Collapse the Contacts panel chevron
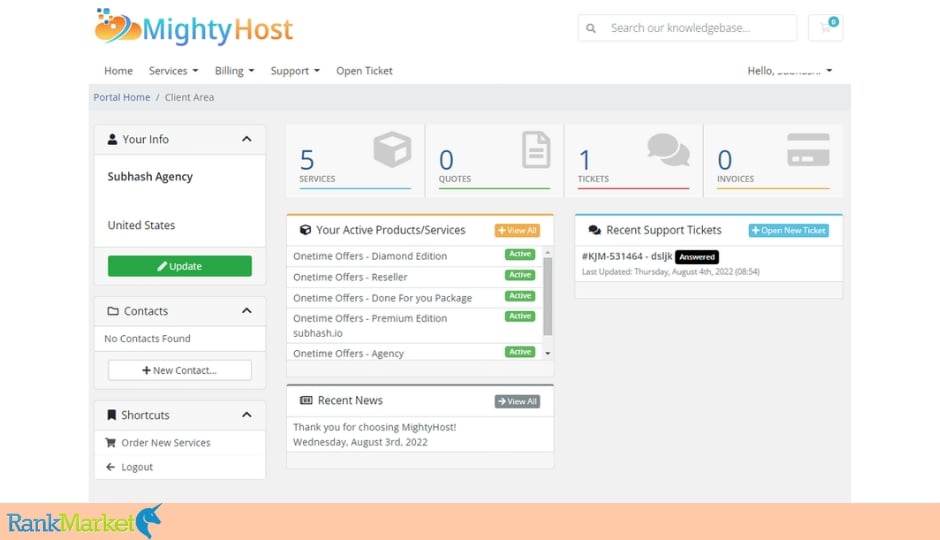The width and height of the screenshot is (940, 540). (246, 310)
